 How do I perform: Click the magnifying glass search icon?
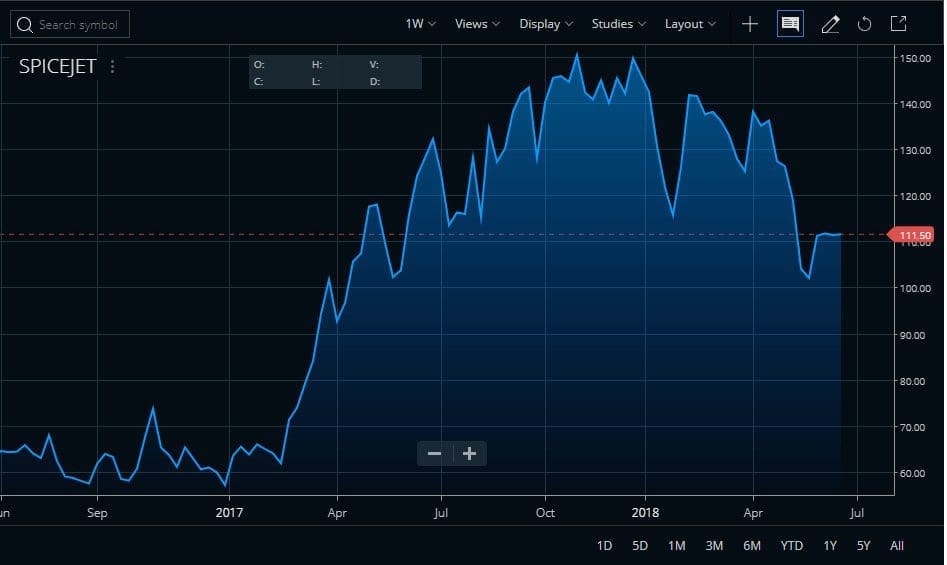pos(24,25)
